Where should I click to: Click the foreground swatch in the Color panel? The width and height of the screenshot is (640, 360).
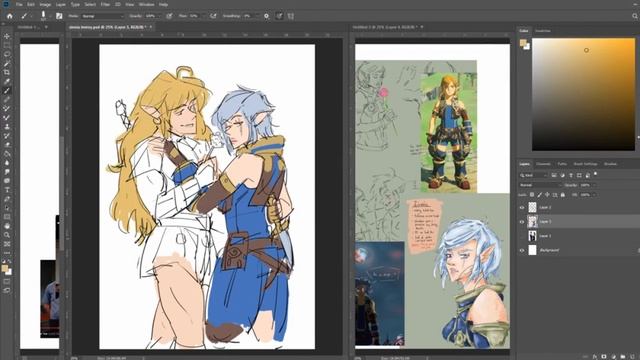(523, 42)
